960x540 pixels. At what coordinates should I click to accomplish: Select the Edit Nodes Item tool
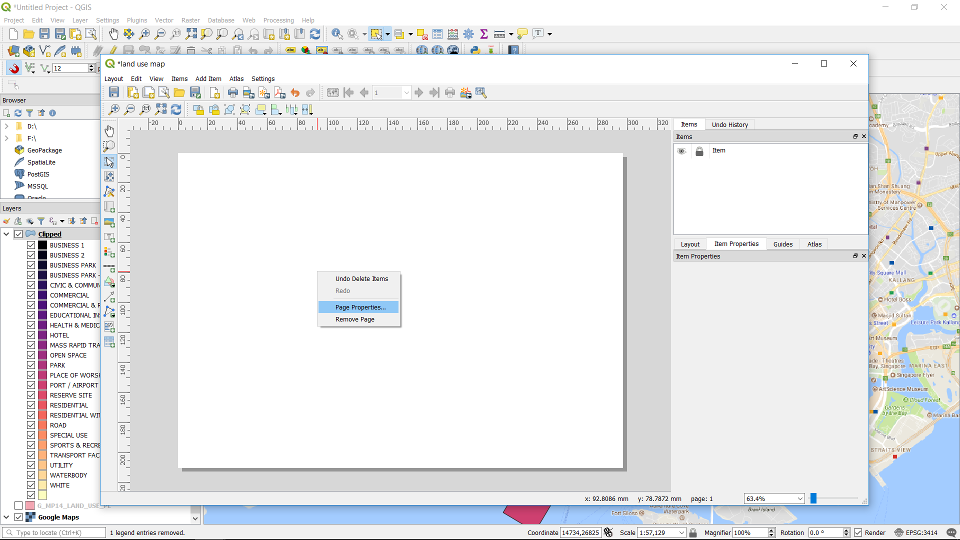tap(109, 191)
